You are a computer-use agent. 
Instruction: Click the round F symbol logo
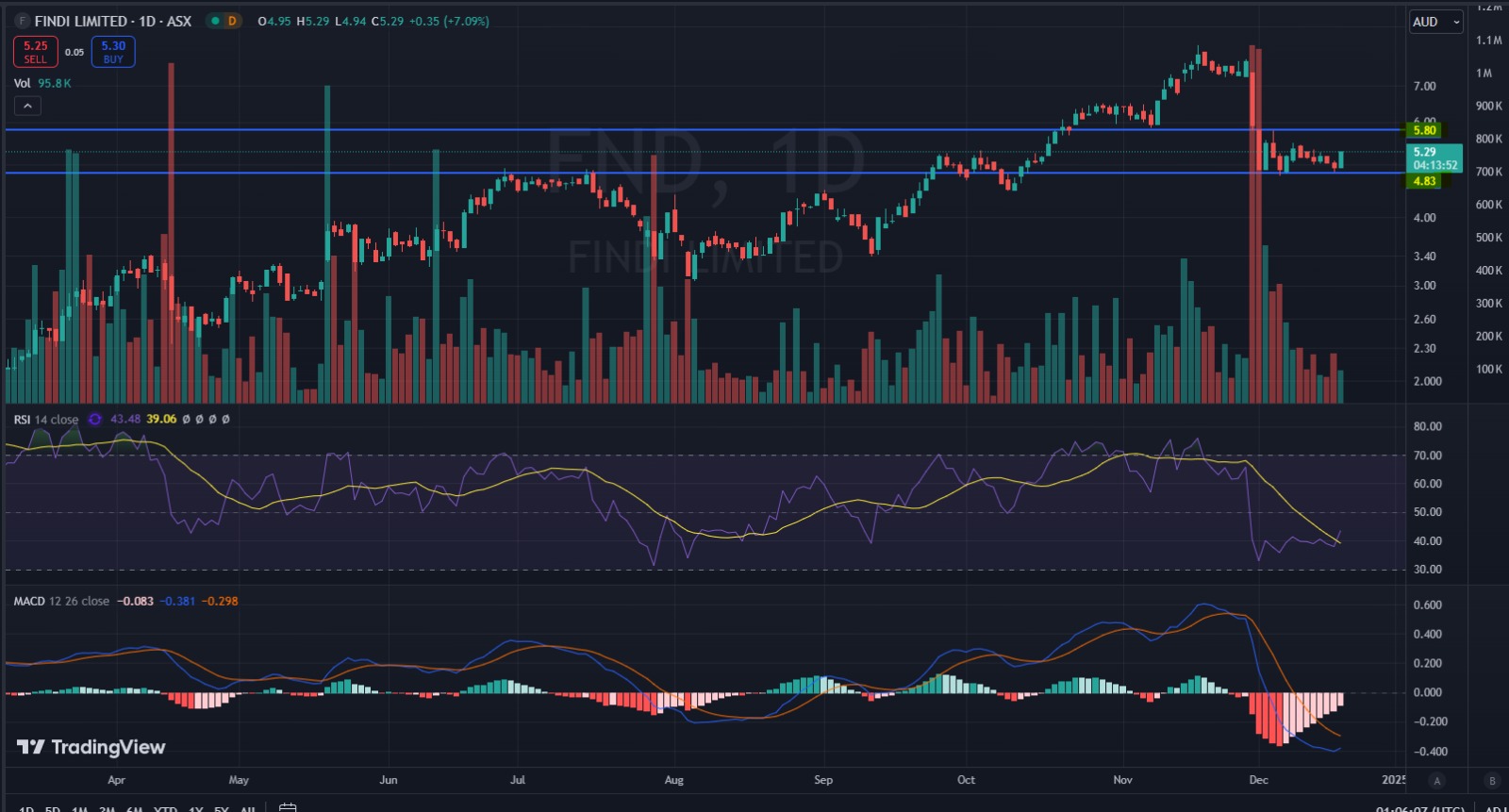pyautogui.click(x=22, y=21)
